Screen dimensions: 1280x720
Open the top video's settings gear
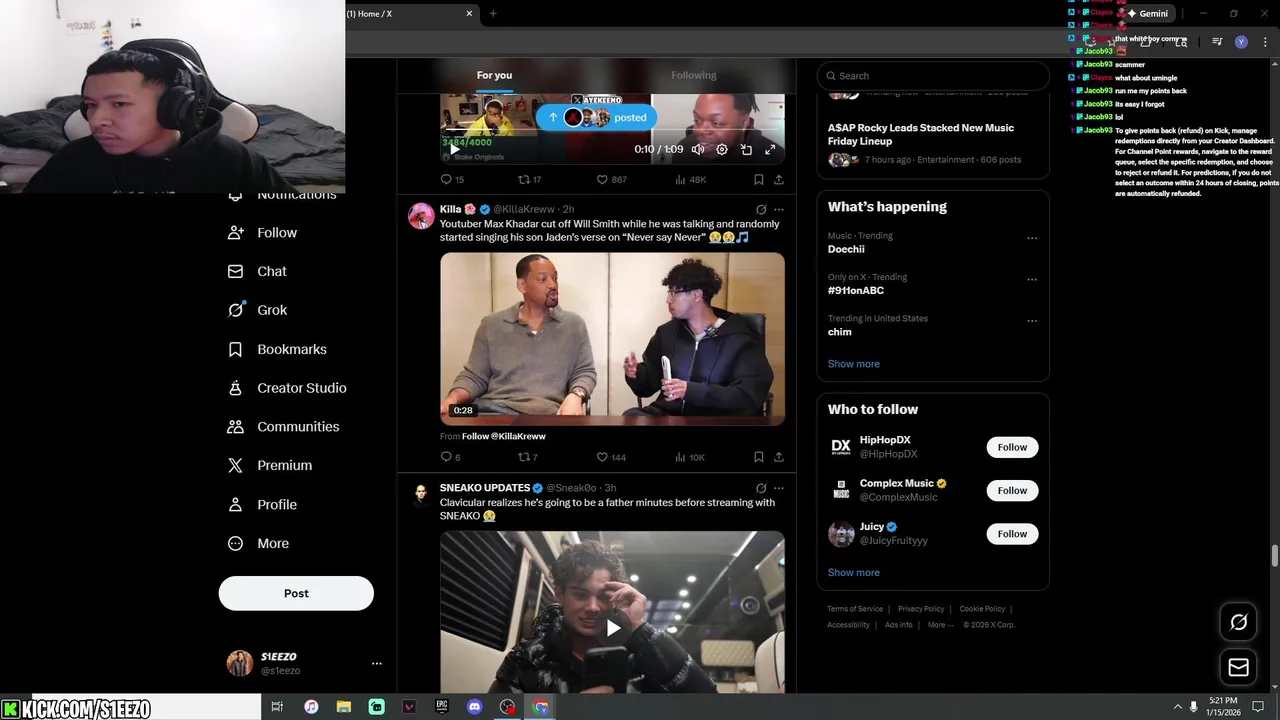[x=722, y=149]
